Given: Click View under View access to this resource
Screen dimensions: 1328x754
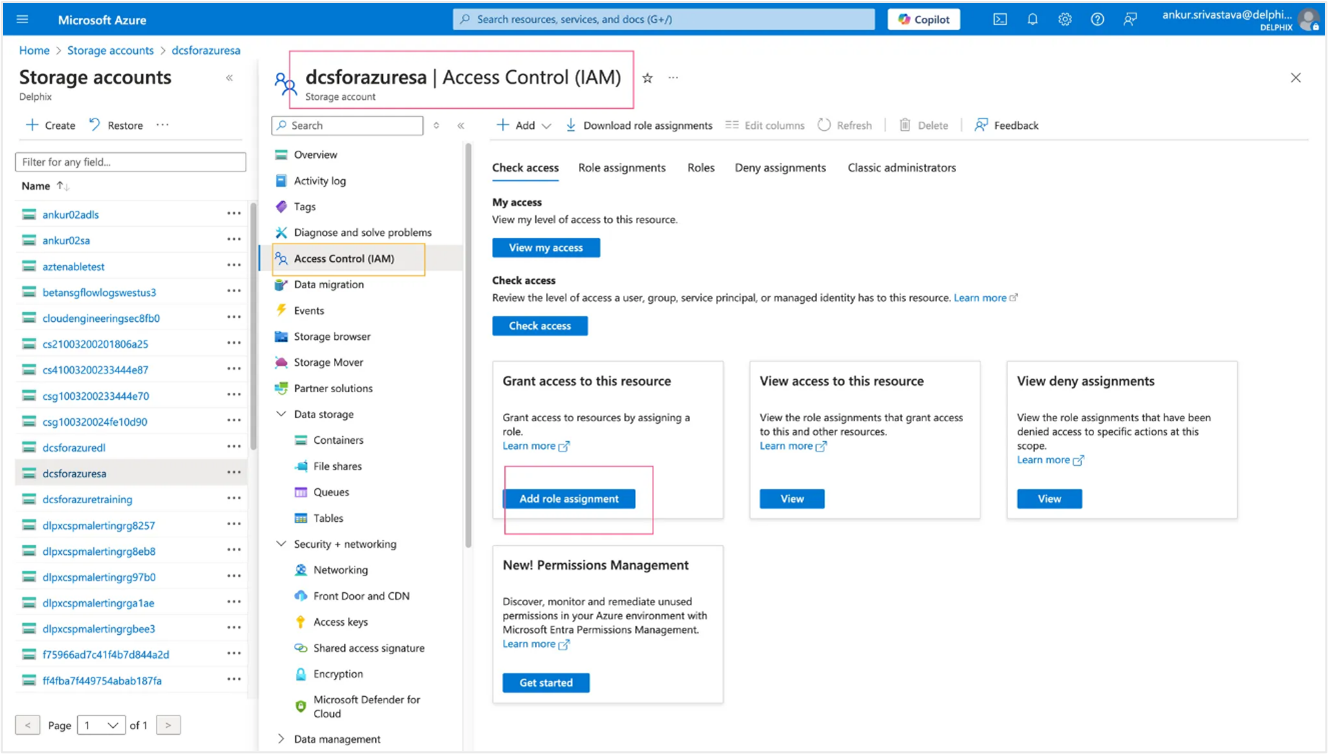Looking at the screenshot, I should pos(792,499).
